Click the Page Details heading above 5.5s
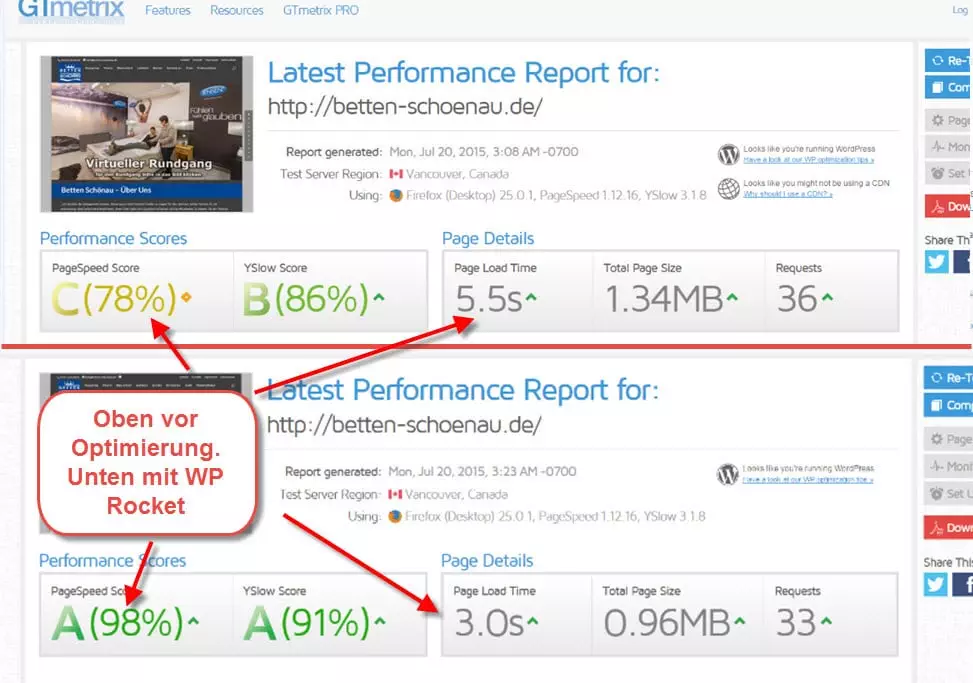This screenshot has height=683, width=973. (x=488, y=239)
